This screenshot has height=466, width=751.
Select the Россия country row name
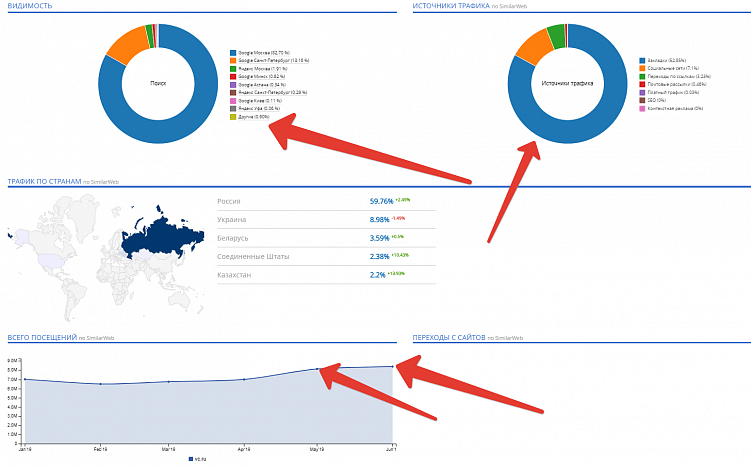[x=228, y=202]
